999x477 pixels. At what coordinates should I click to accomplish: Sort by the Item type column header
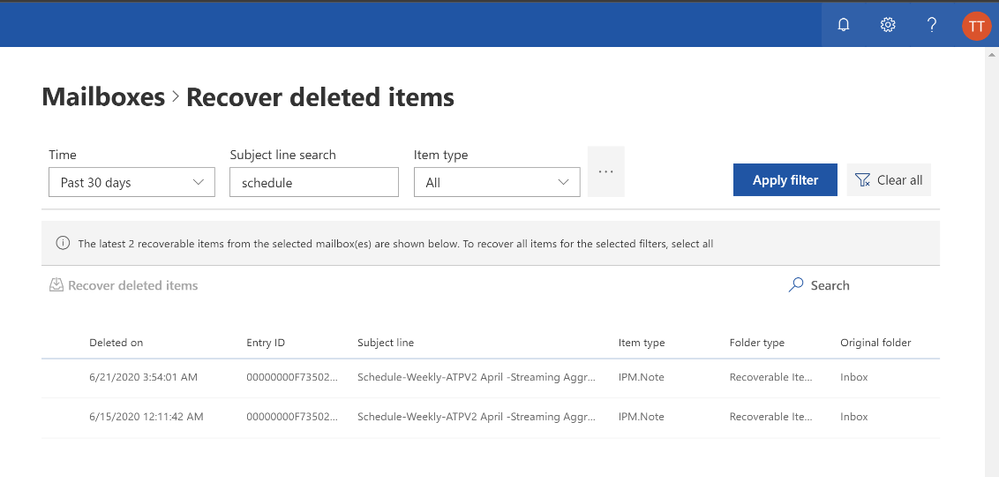642,343
